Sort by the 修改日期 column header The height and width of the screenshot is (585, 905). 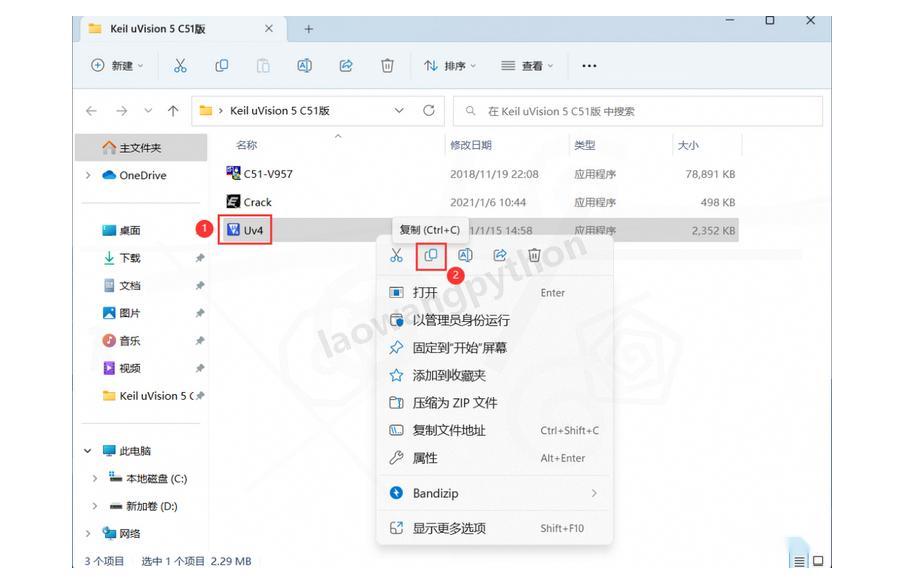pos(470,145)
